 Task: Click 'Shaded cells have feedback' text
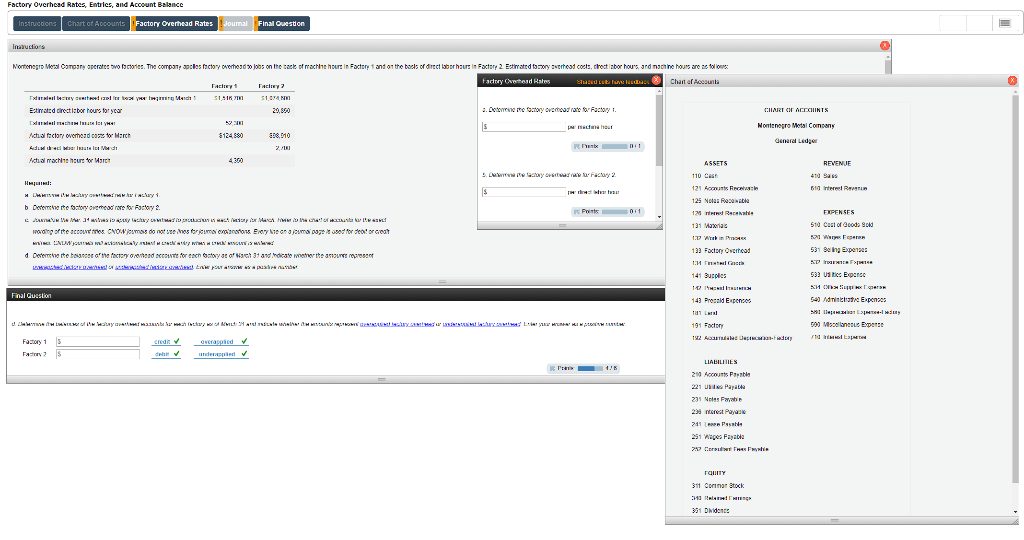[x=613, y=82]
